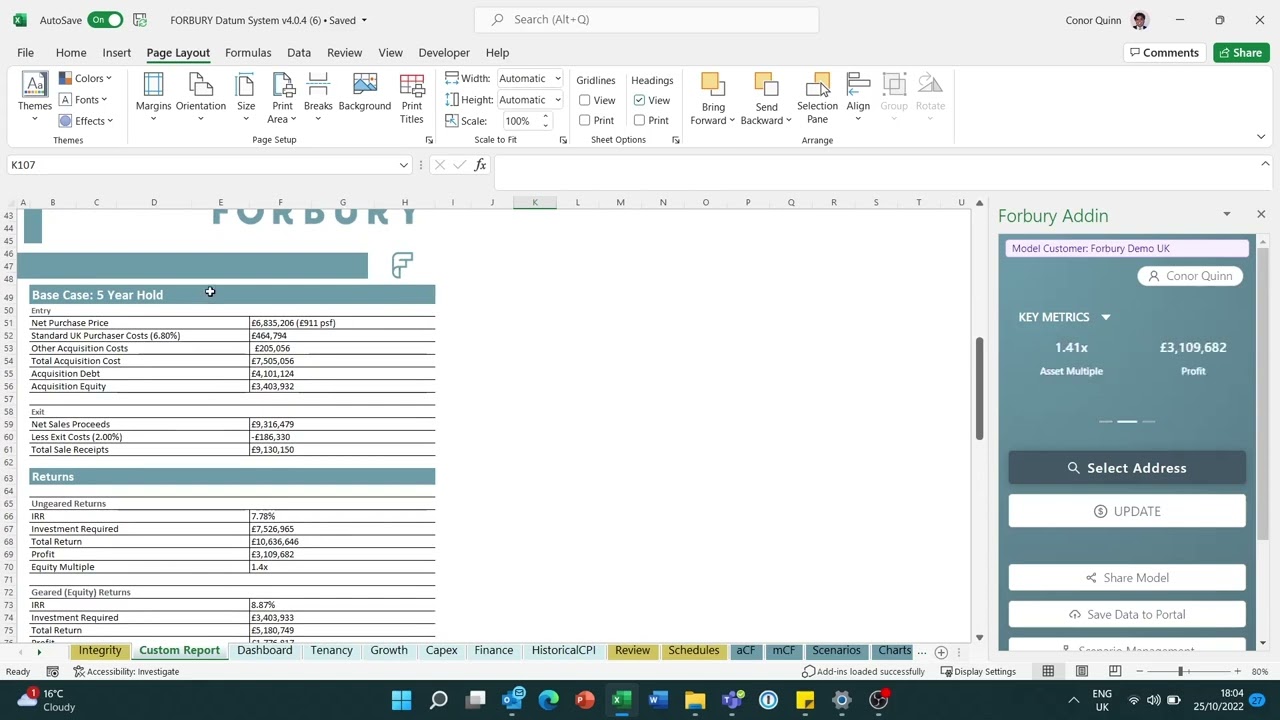Open Forbury Addin pane options arrow
This screenshot has width=1280, height=720.
[x=1226, y=214]
